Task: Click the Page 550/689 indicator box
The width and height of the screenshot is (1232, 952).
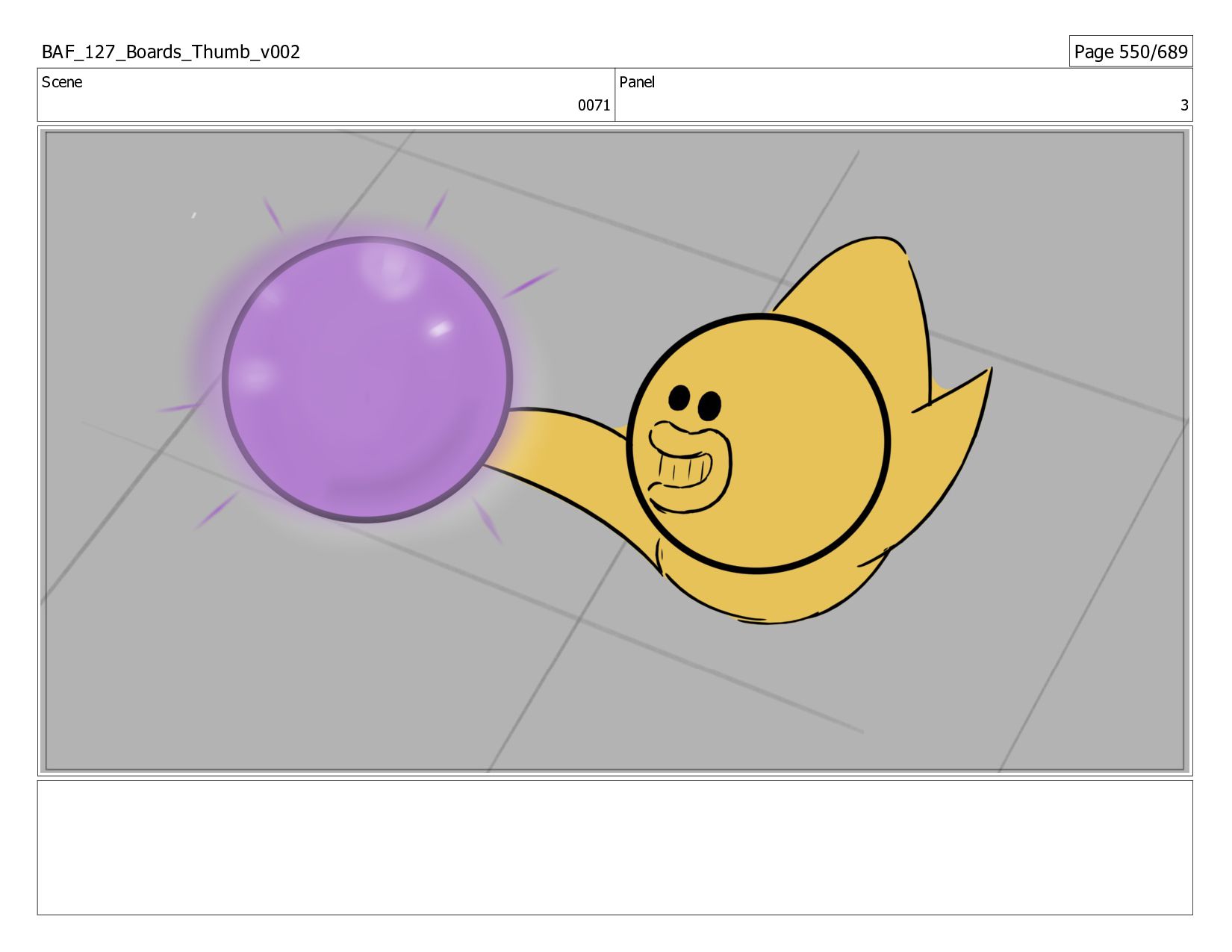Action: click(x=1130, y=52)
